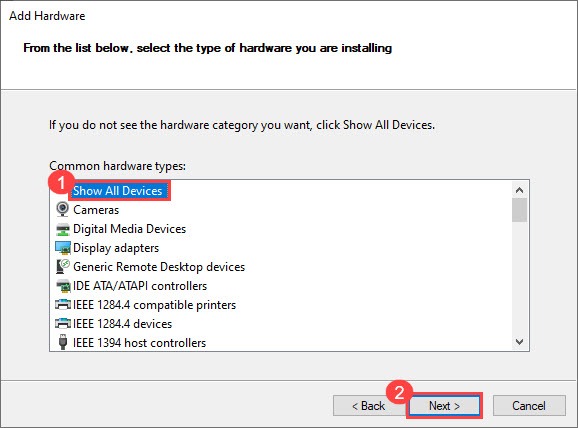Click the Cameras webcam icon
Viewport: 578px width, 428px height.
(62, 209)
